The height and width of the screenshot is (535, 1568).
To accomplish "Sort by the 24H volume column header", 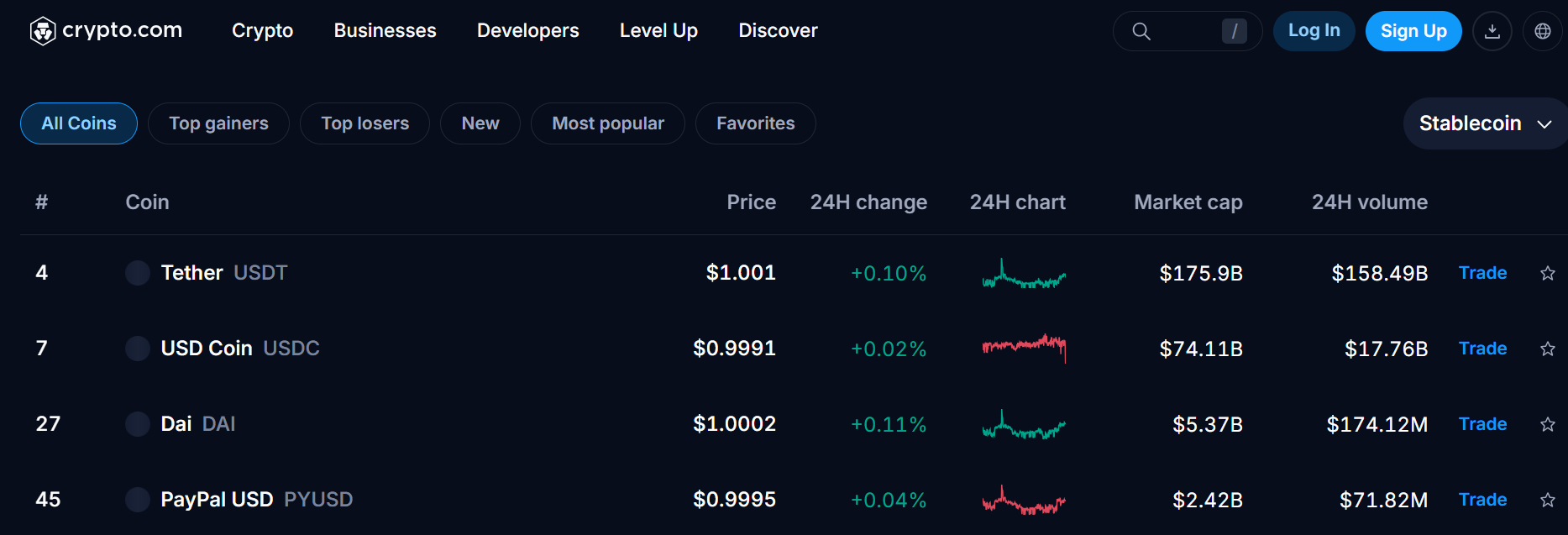I will tap(1370, 202).
